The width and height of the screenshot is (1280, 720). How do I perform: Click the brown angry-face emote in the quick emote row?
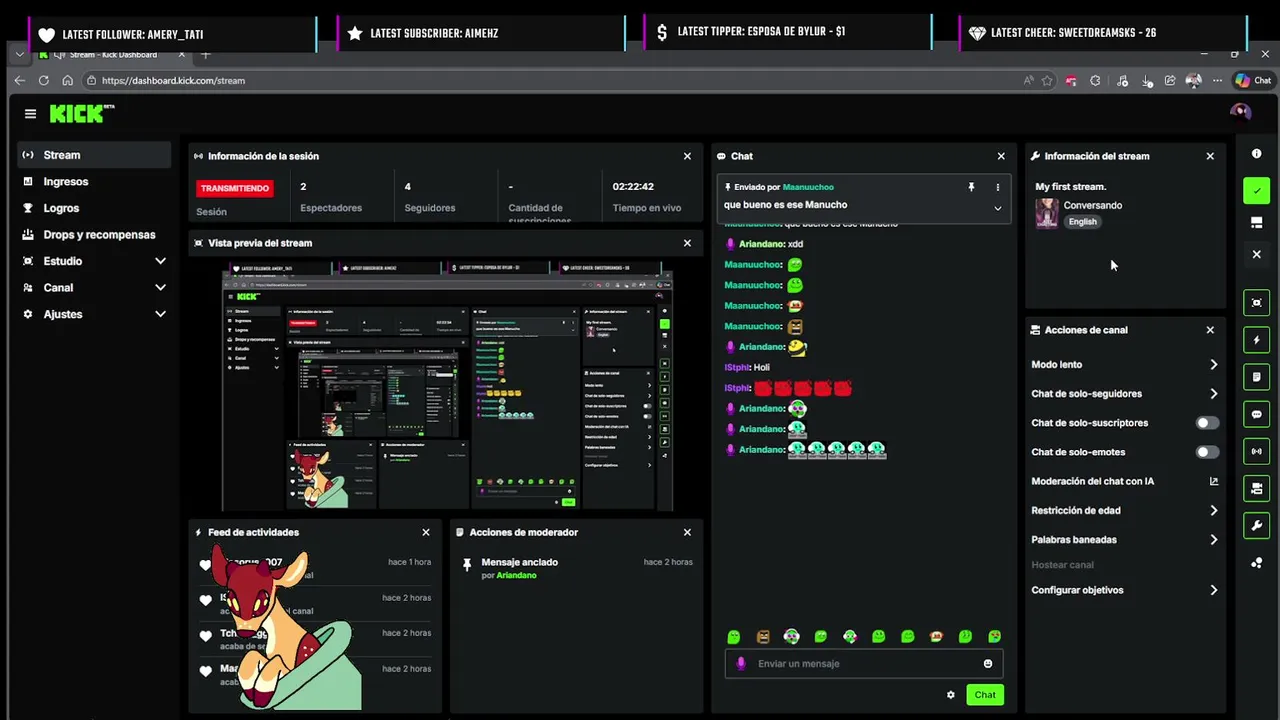pyautogui.click(x=763, y=636)
